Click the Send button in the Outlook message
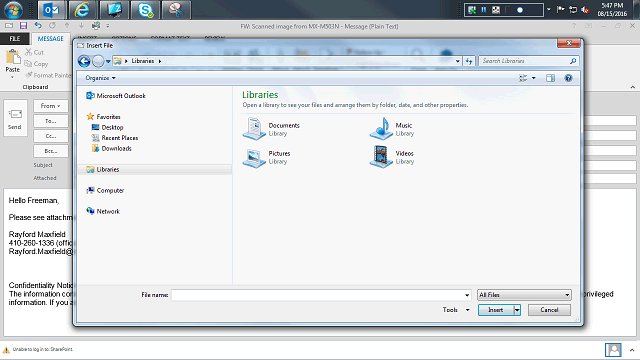This screenshot has width=640, height=360. [15, 118]
